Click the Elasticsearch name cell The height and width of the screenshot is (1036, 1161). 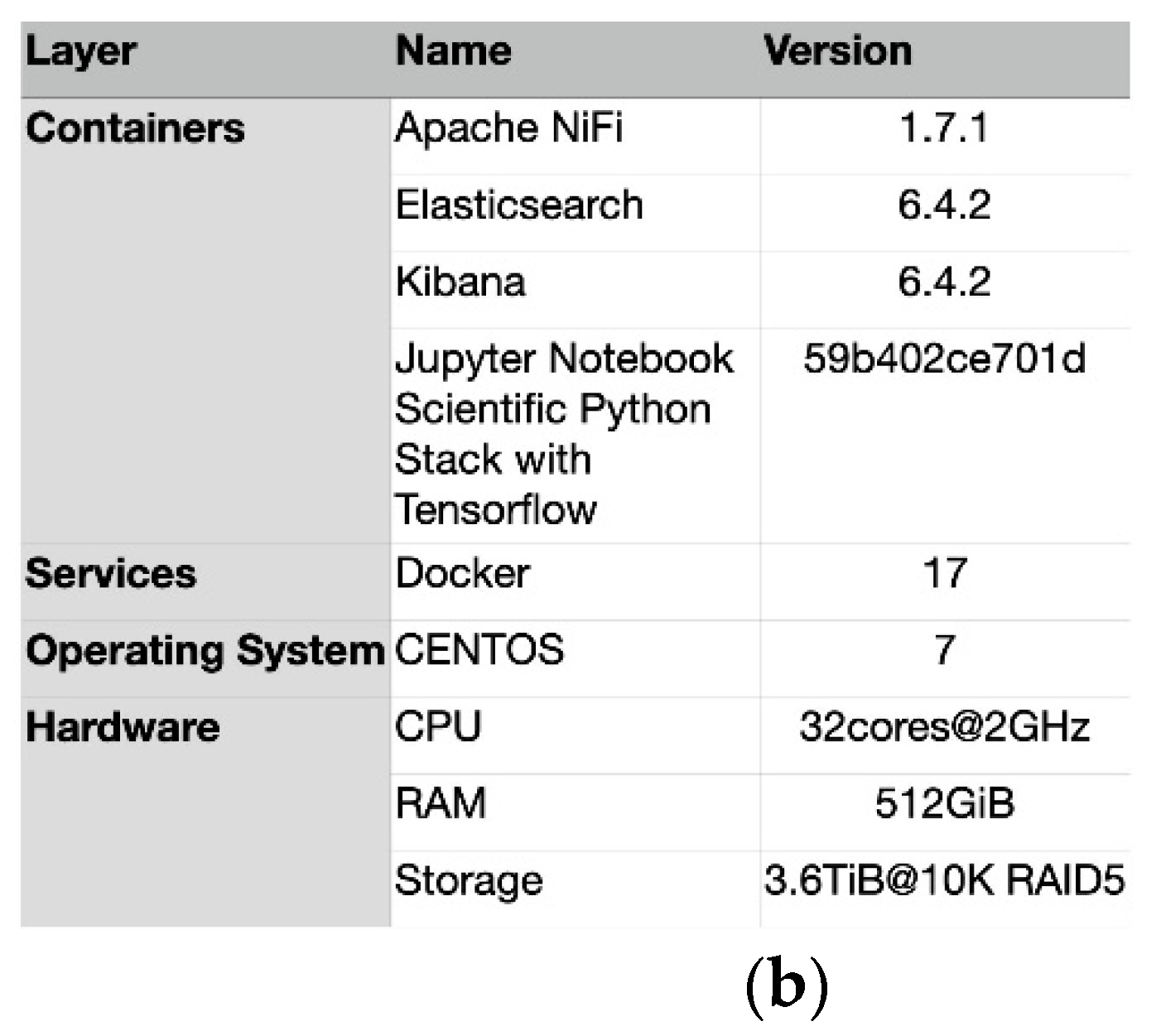[x=519, y=205]
